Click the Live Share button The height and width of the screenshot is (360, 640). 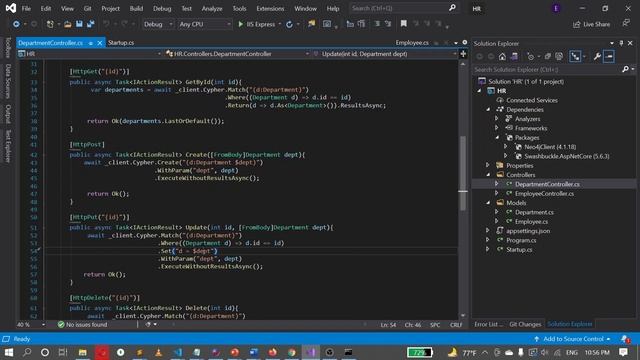click(x=591, y=24)
